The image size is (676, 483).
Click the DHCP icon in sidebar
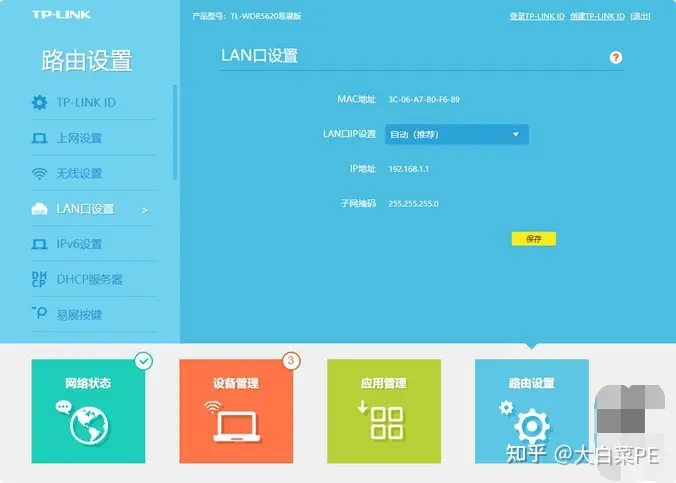point(39,279)
